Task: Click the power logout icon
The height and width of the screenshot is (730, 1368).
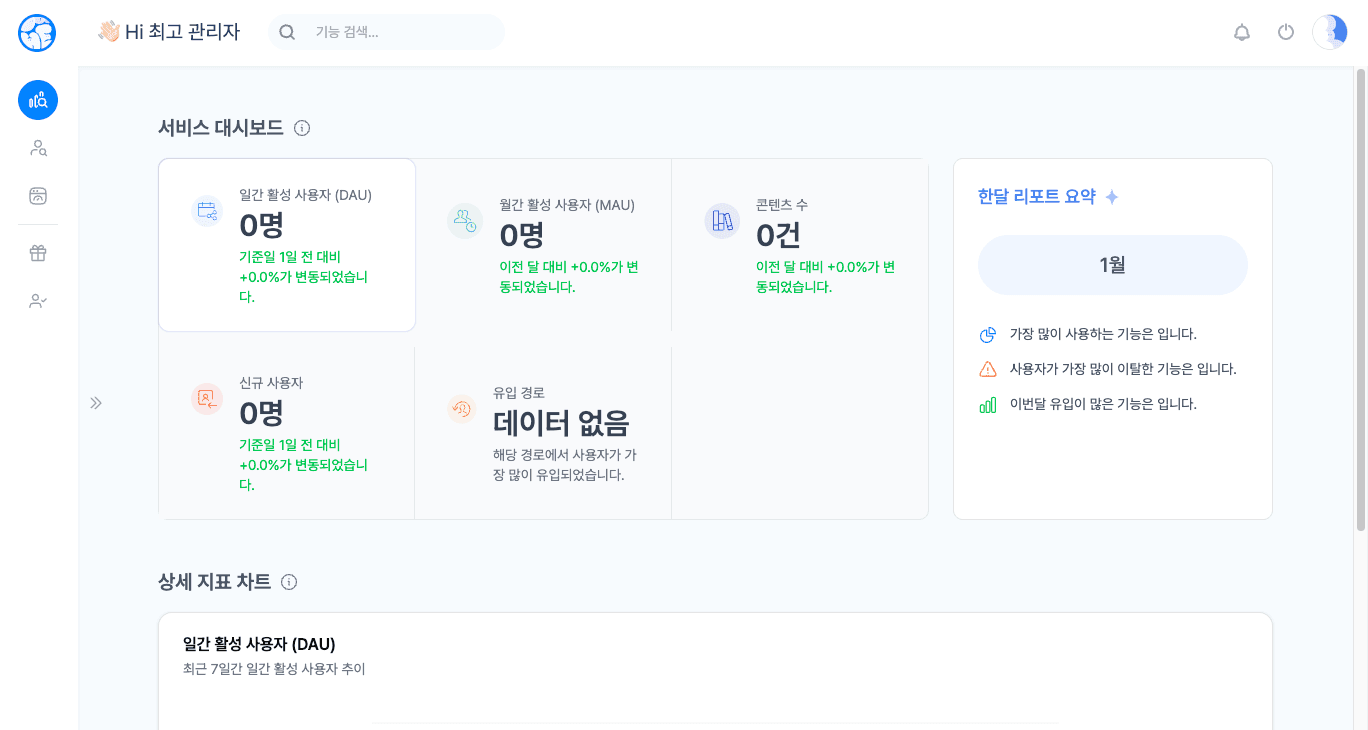Action: pos(1286,32)
